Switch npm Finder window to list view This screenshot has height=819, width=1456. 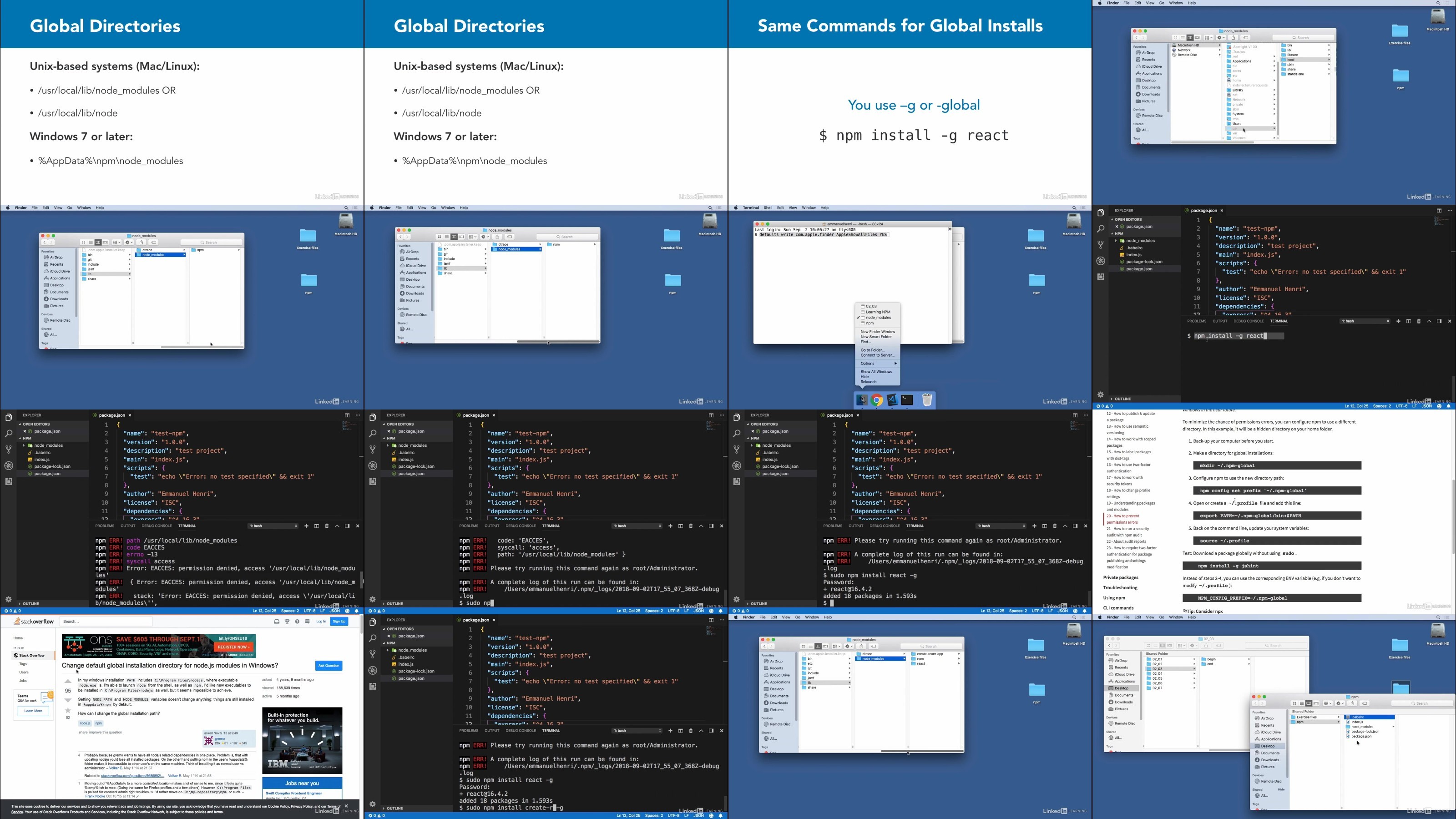click(x=1302, y=703)
